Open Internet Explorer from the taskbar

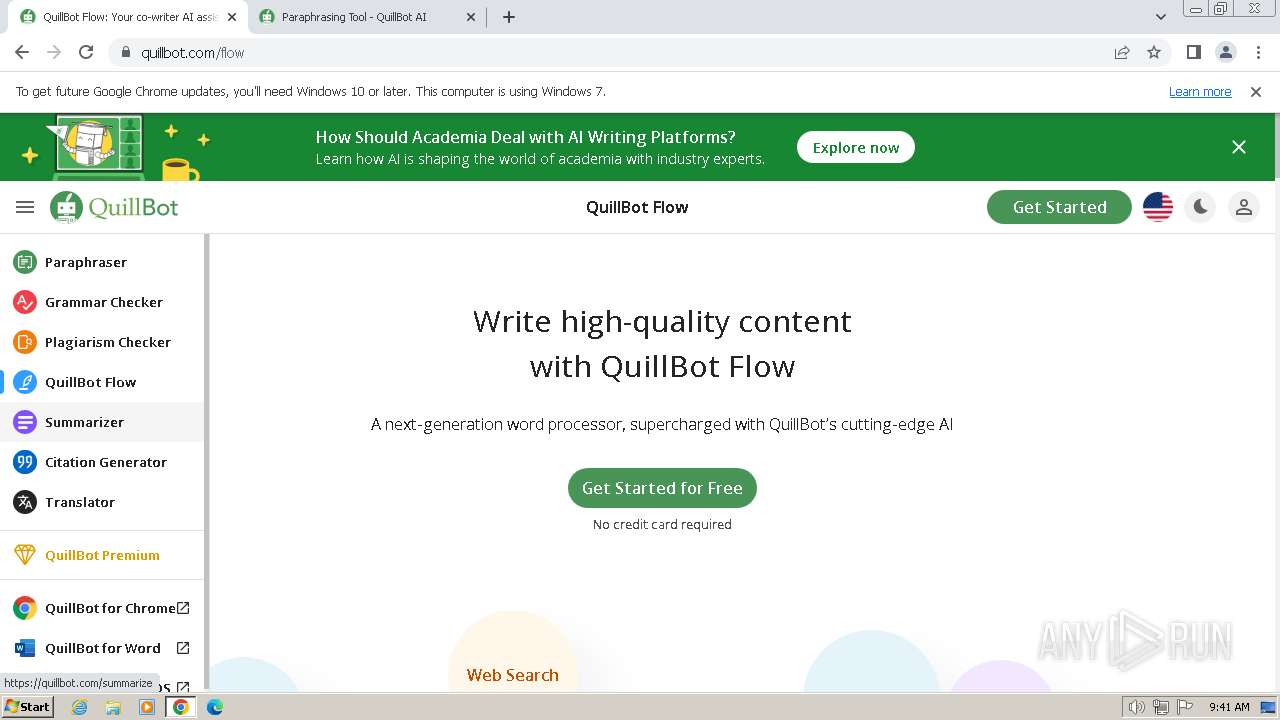pyautogui.click(x=80, y=707)
